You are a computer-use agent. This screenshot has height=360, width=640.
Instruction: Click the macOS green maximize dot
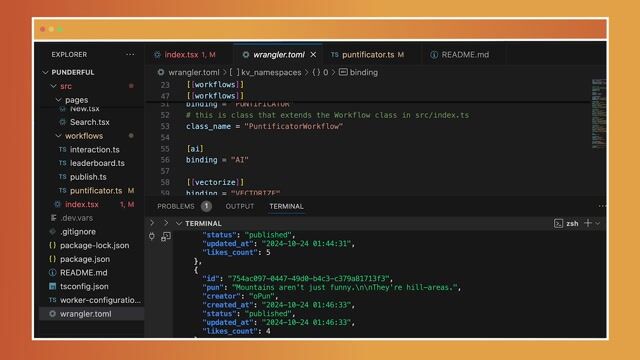point(60,29)
